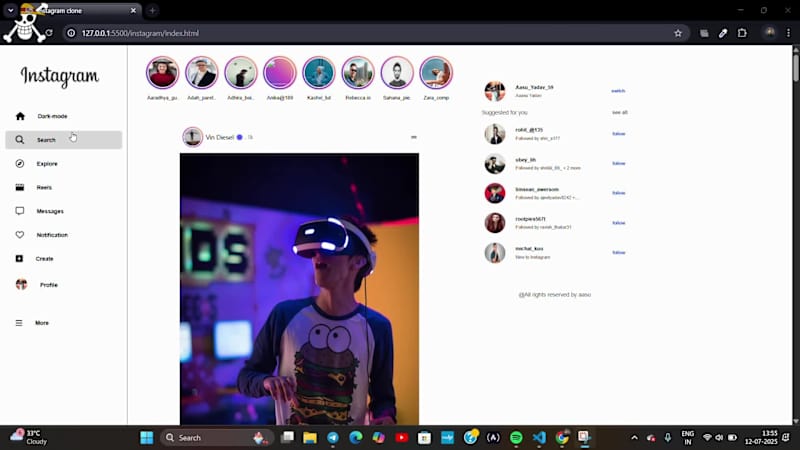Viewport: 800px width, 450px height.
Task: Open Spotify from taskbar
Action: [516, 438]
